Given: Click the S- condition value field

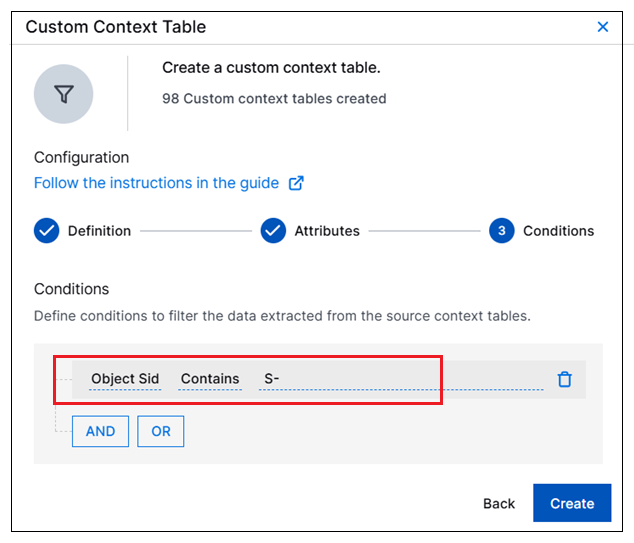Looking at the screenshot, I should tap(400, 379).
